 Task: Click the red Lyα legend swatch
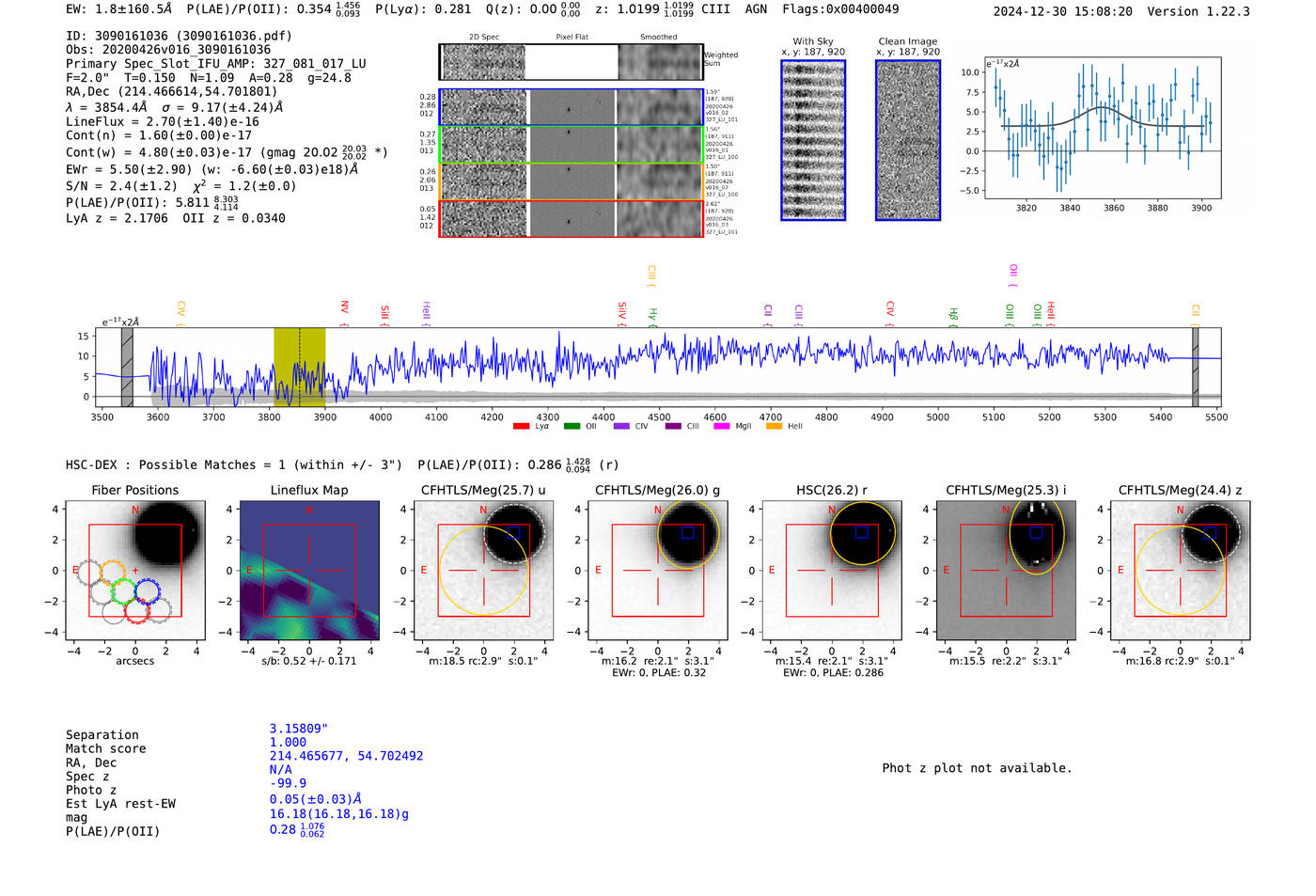(522, 427)
